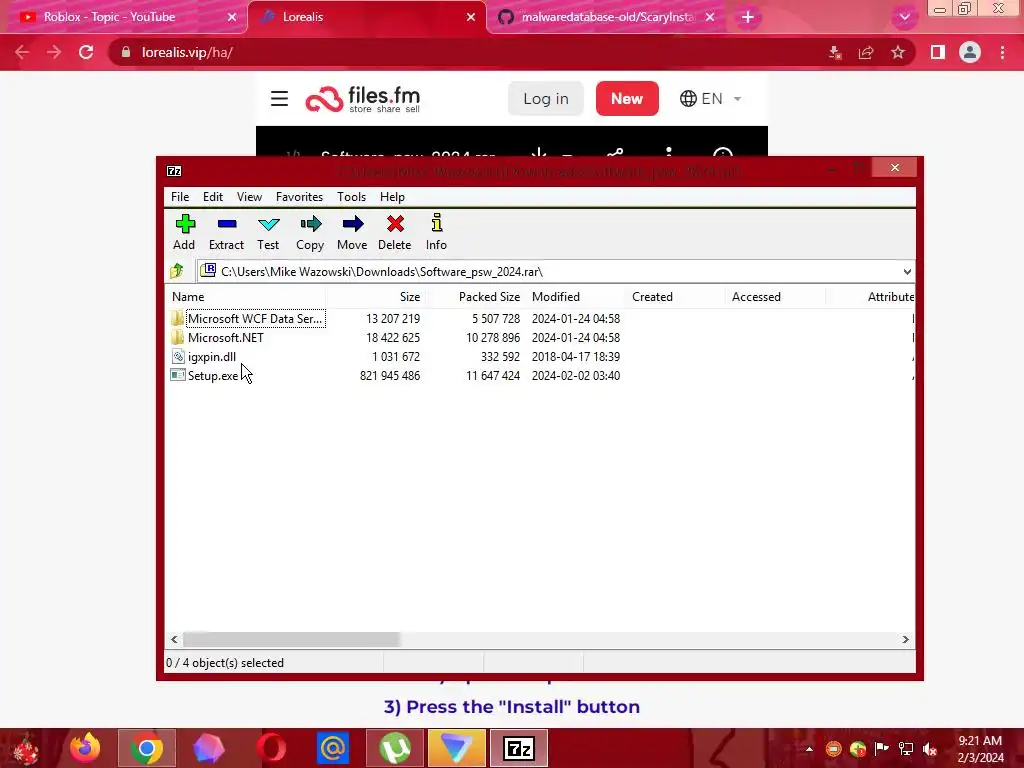Reload the lorealis.vip page
Screen dimensions: 1024x768
point(86,52)
